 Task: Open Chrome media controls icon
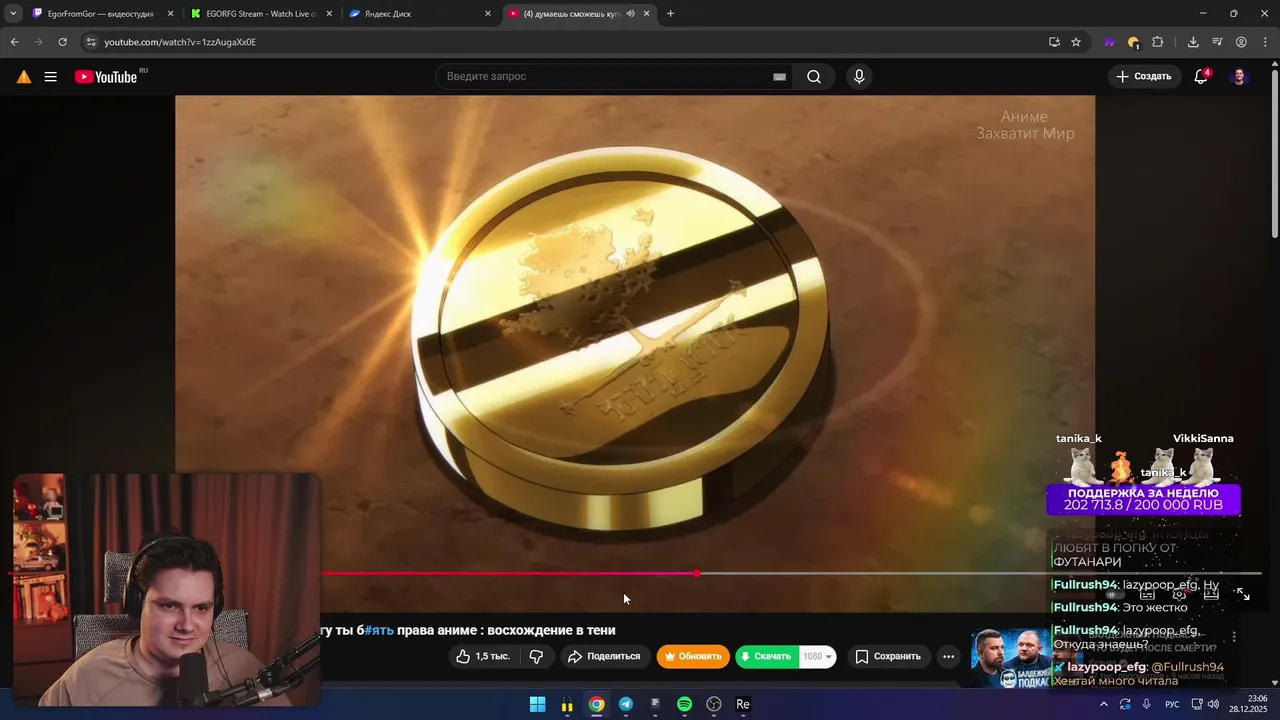1217,42
